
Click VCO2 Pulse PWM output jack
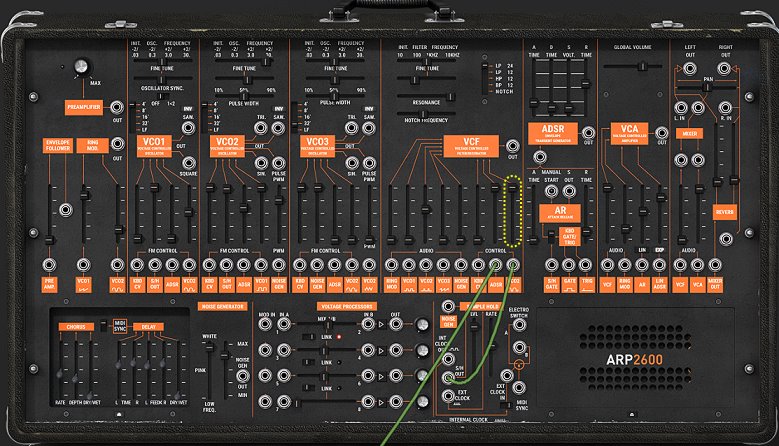[279, 163]
